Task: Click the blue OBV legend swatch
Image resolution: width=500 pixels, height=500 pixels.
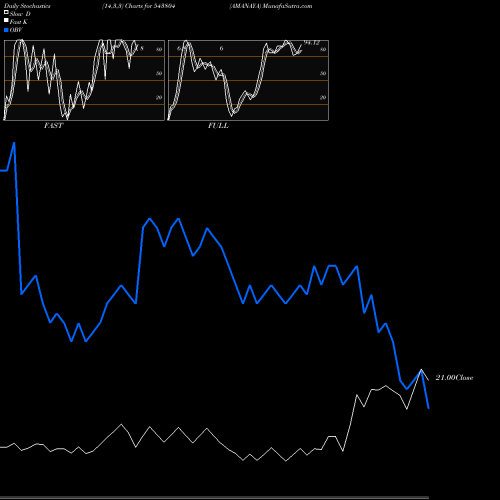Action: (6, 30)
